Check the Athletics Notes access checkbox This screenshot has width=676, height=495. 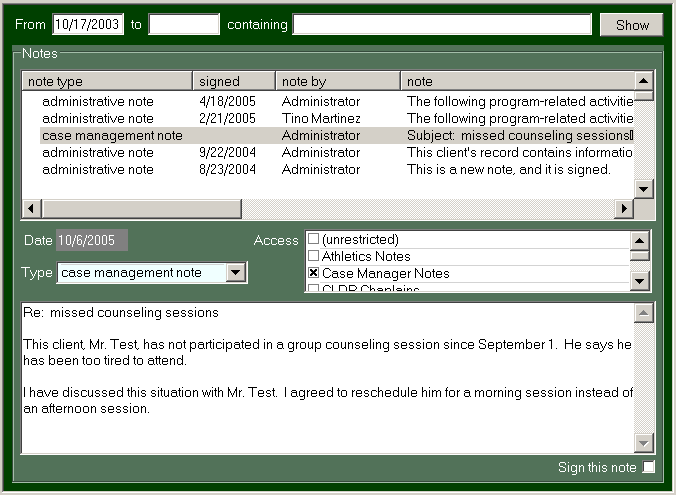pyautogui.click(x=313, y=256)
